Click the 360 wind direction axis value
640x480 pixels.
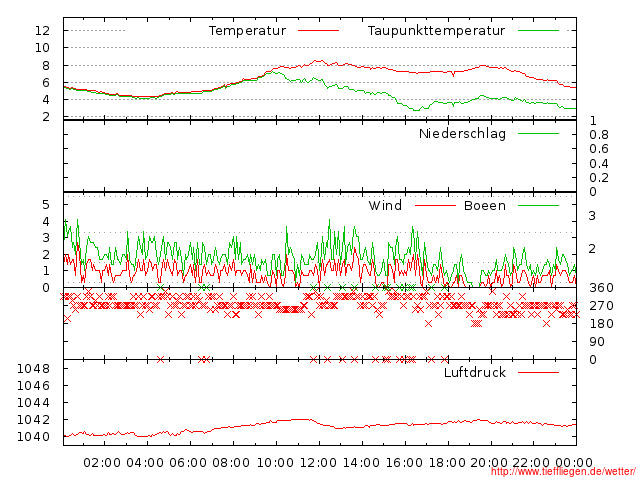(x=601, y=288)
